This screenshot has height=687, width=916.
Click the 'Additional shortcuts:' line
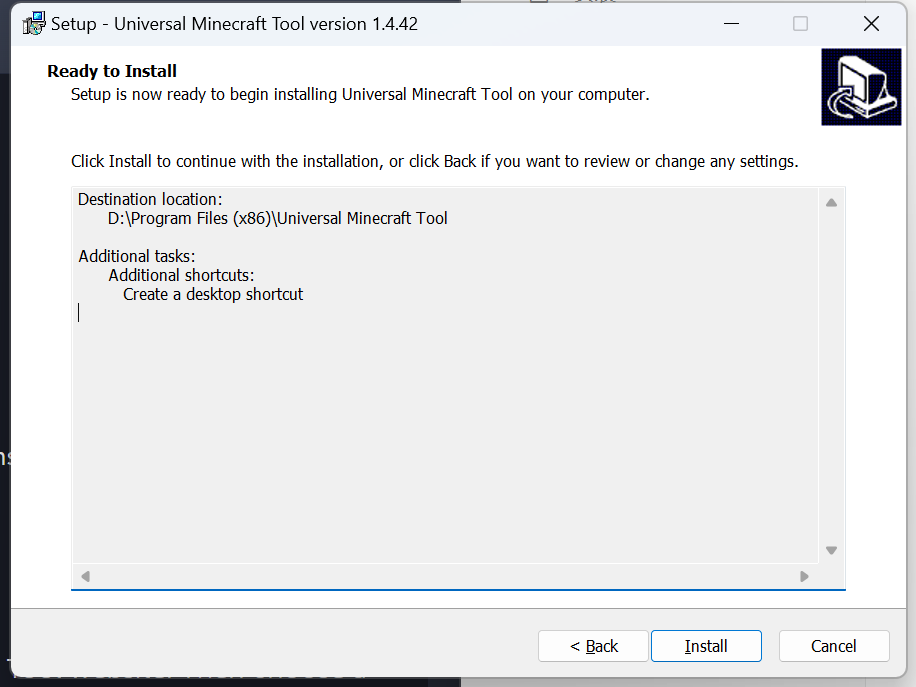(181, 275)
